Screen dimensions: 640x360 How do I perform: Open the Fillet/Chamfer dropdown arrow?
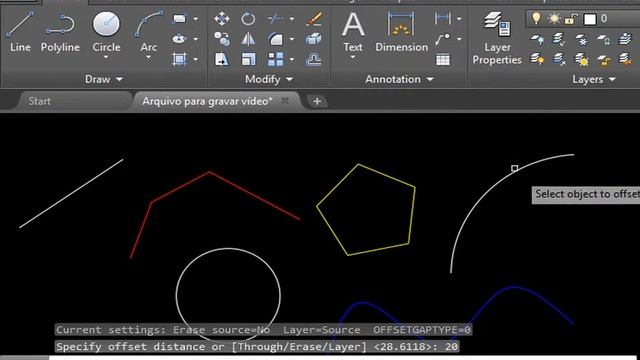pyautogui.click(x=291, y=39)
